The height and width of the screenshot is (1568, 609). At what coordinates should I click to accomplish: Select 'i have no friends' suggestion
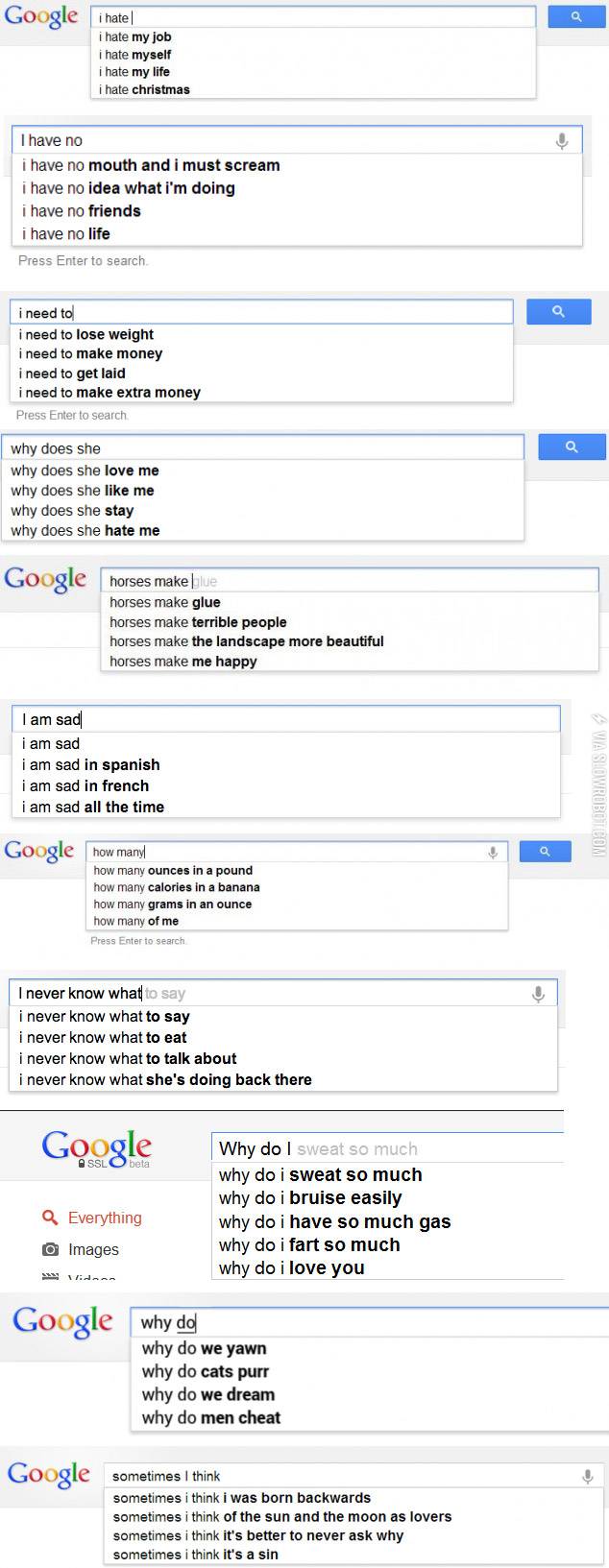[x=82, y=211]
